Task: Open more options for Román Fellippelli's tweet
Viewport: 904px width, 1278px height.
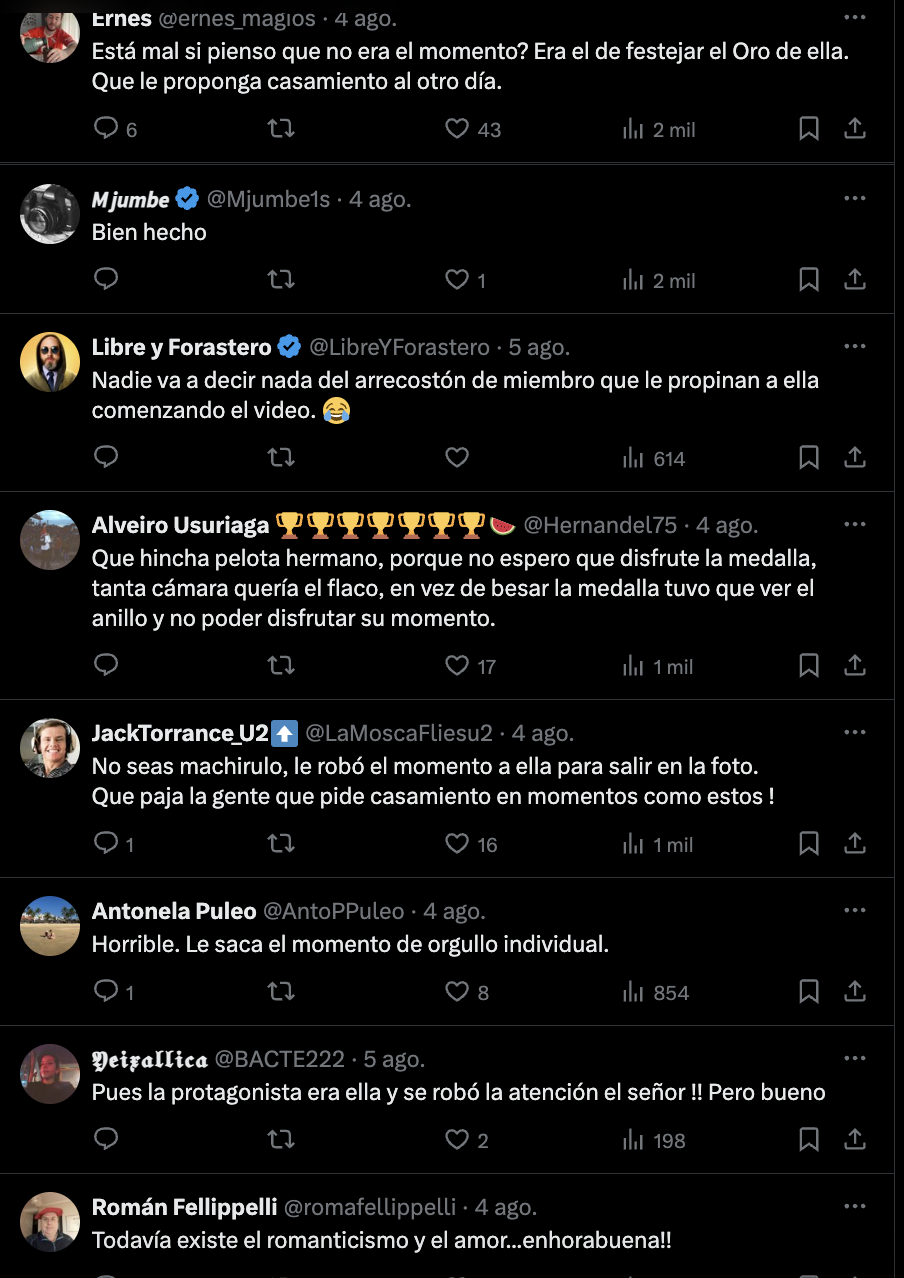Action: [854, 1207]
